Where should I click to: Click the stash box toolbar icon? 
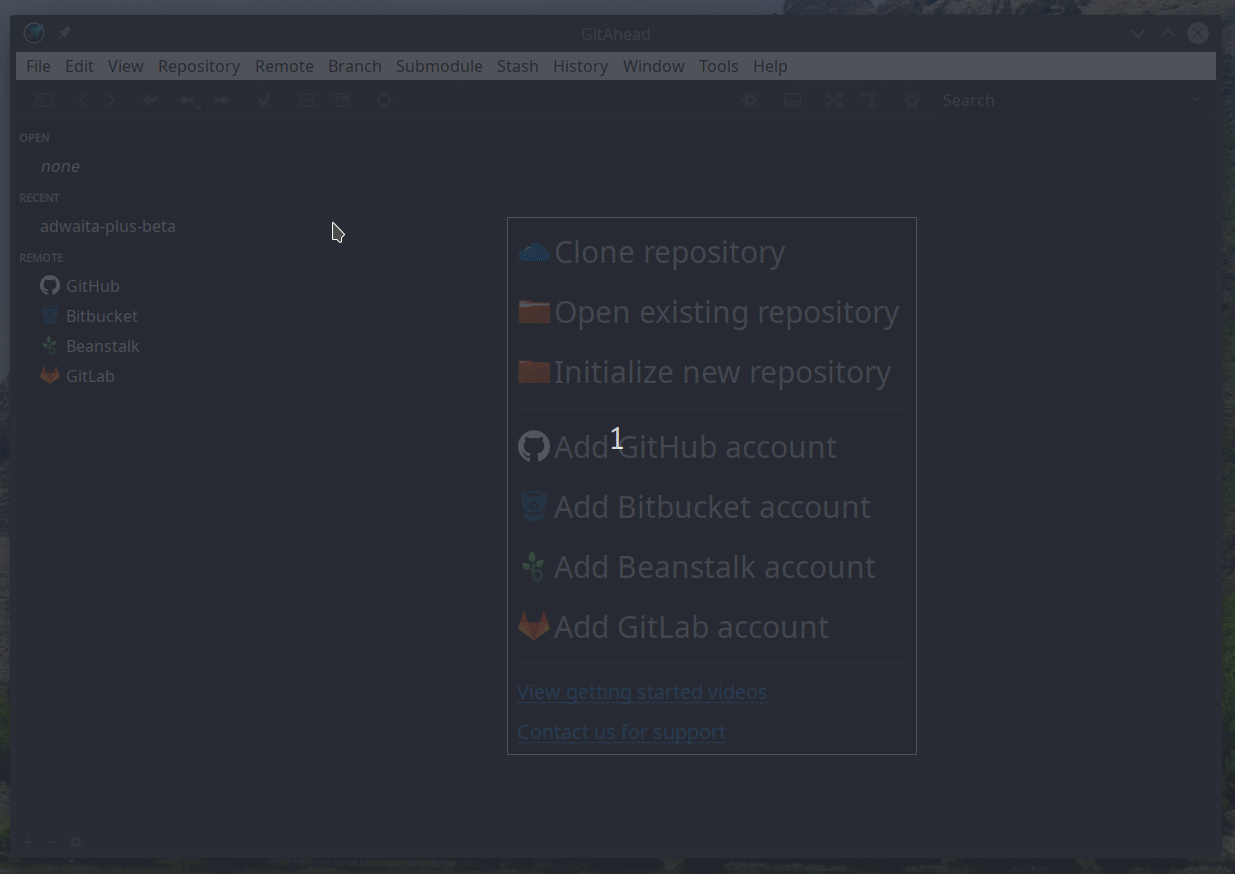pos(306,100)
